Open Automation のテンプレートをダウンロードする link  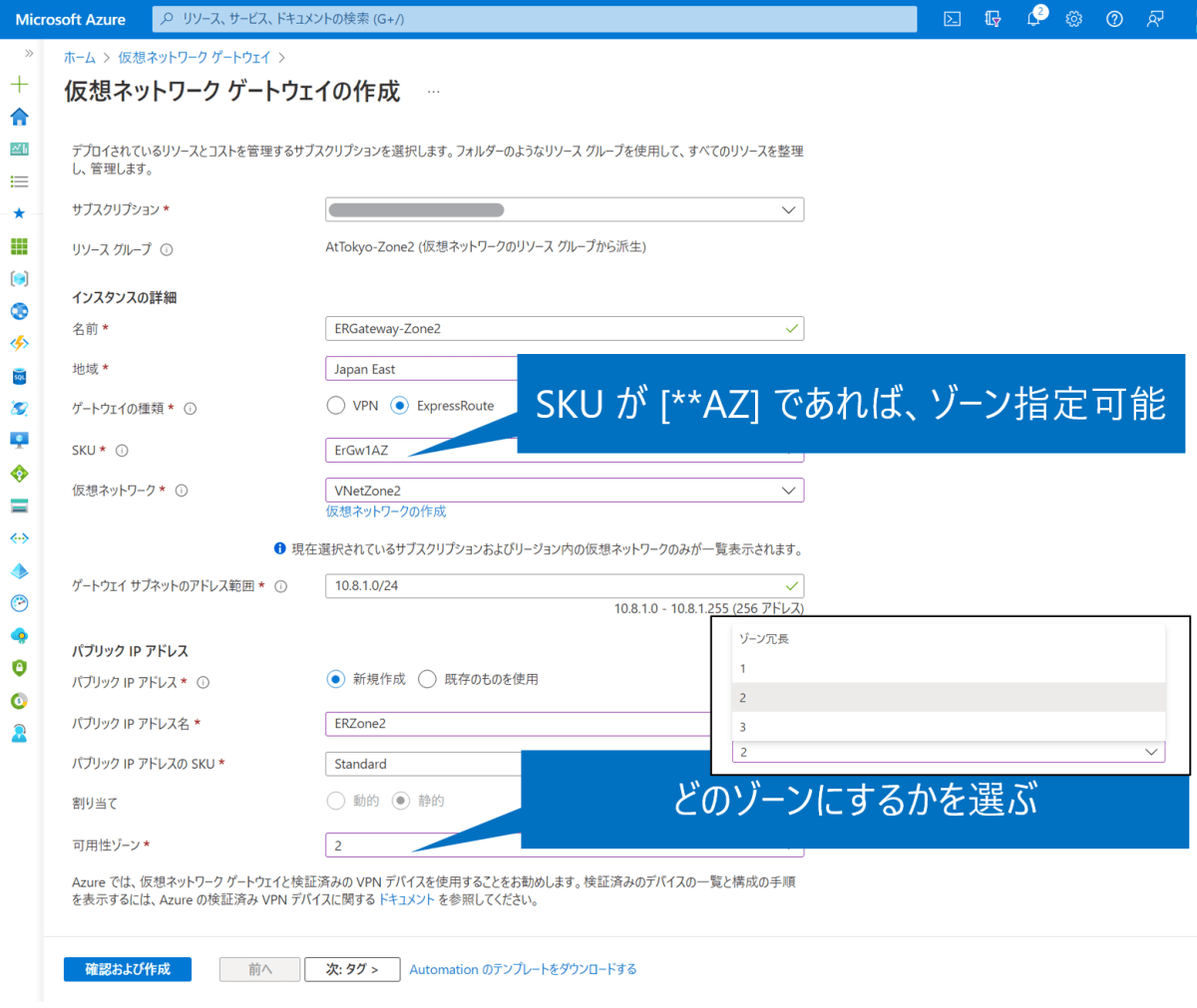point(523,969)
